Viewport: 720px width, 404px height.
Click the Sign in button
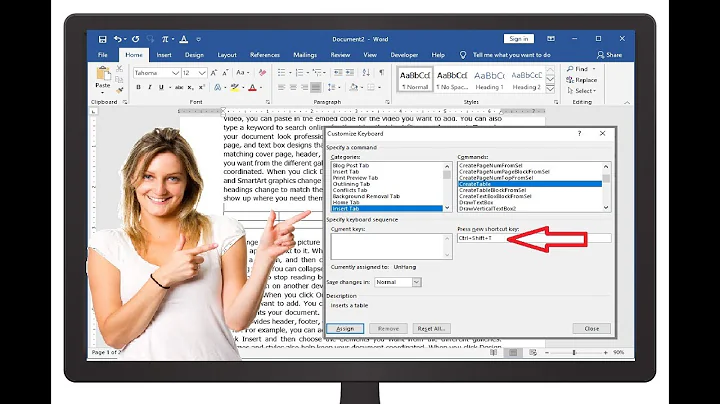tap(518, 39)
